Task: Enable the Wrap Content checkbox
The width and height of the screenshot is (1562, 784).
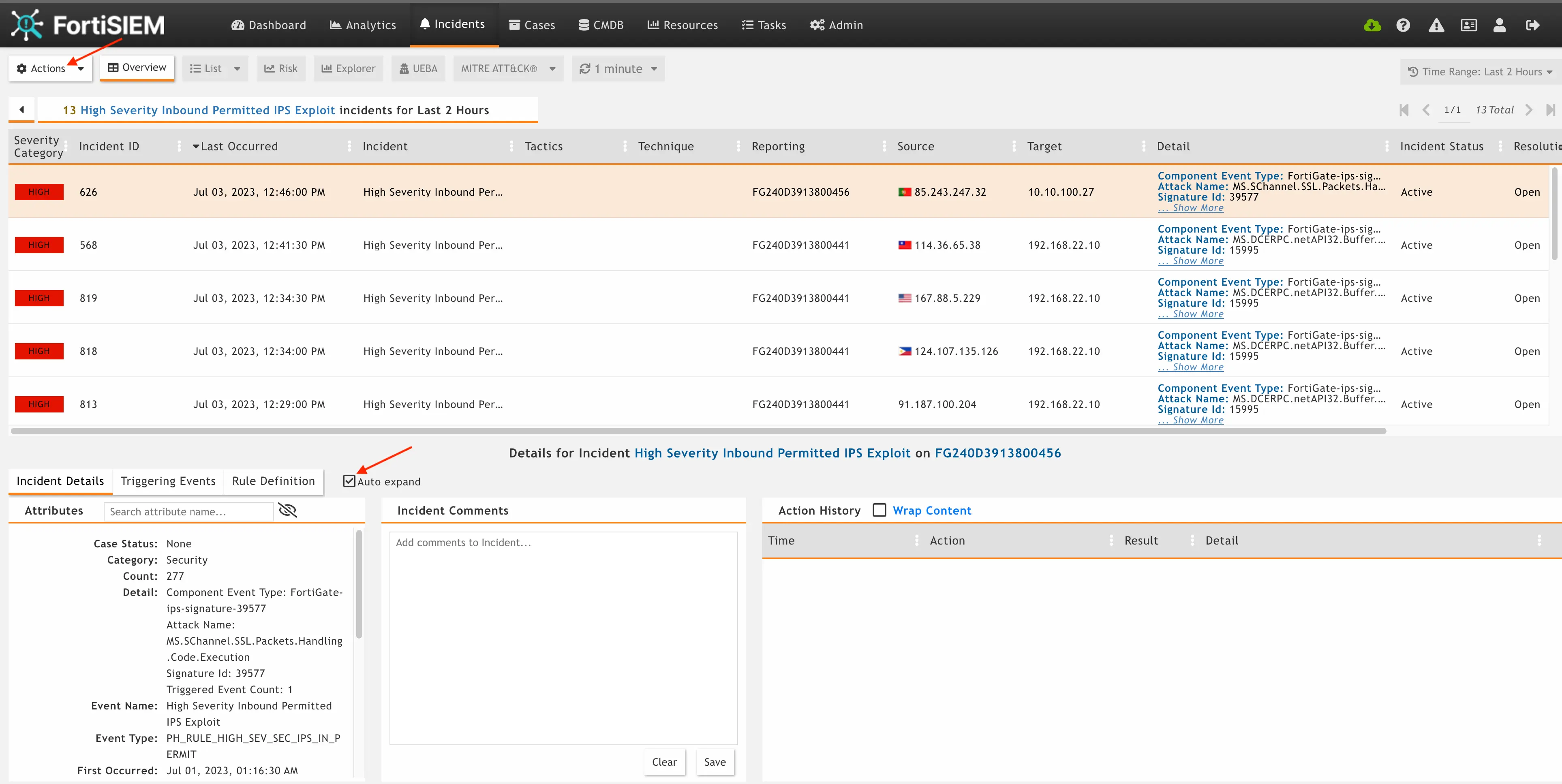Action: coord(879,510)
